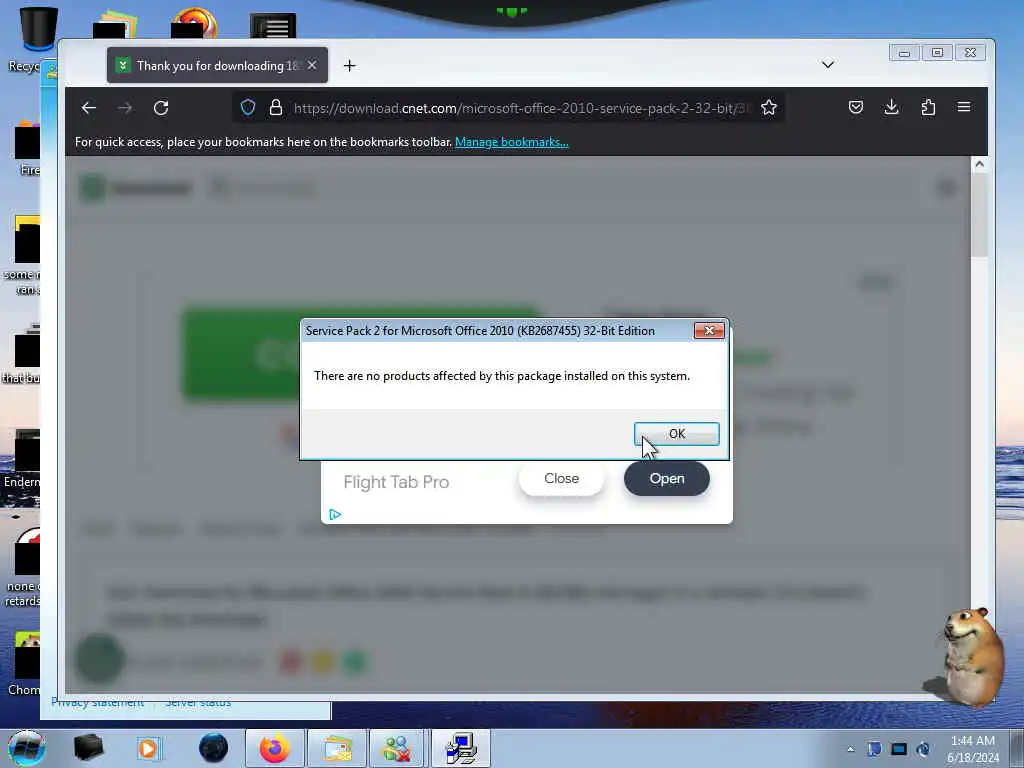This screenshot has height=768, width=1024.
Task: Select the 'Thank you for downloading' tab
Action: [x=217, y=65]
